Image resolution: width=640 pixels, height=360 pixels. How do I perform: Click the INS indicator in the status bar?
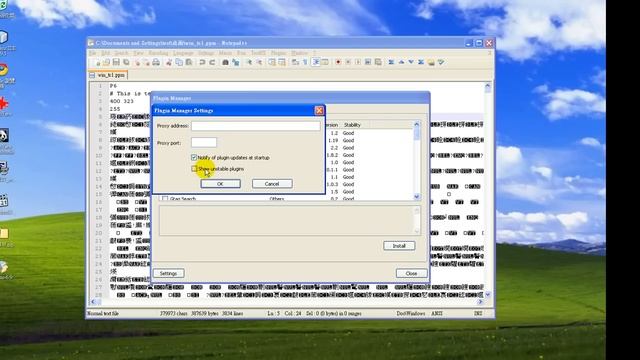(478, 313)
